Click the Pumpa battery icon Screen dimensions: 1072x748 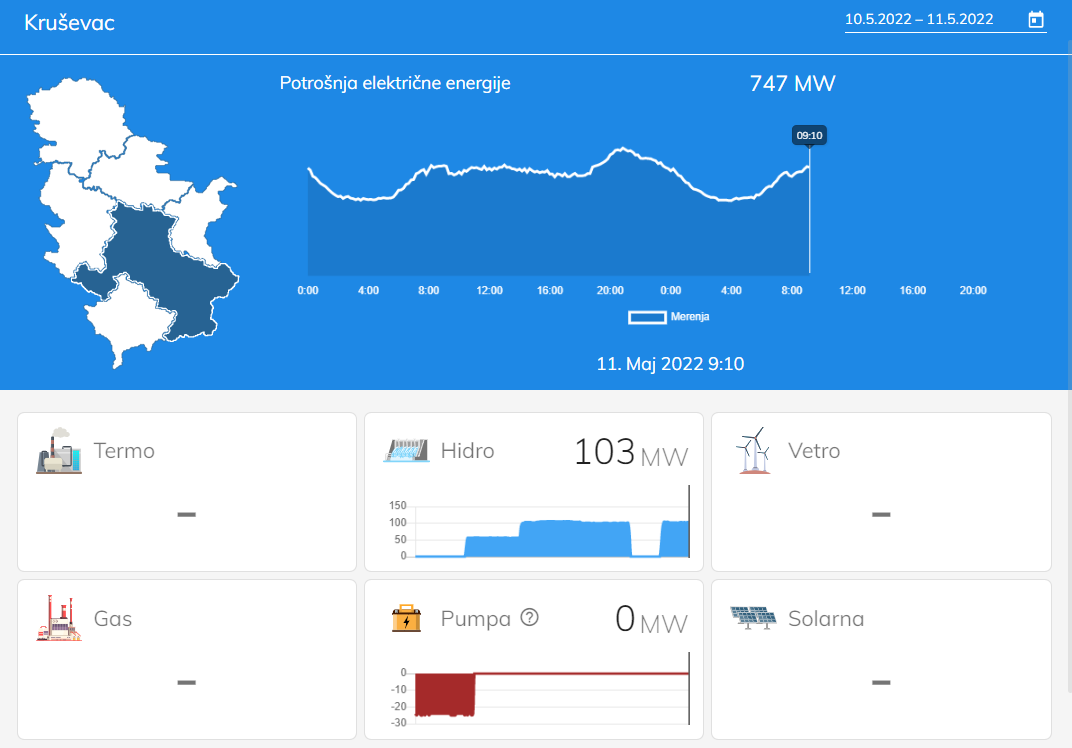[x=406, y=618]
